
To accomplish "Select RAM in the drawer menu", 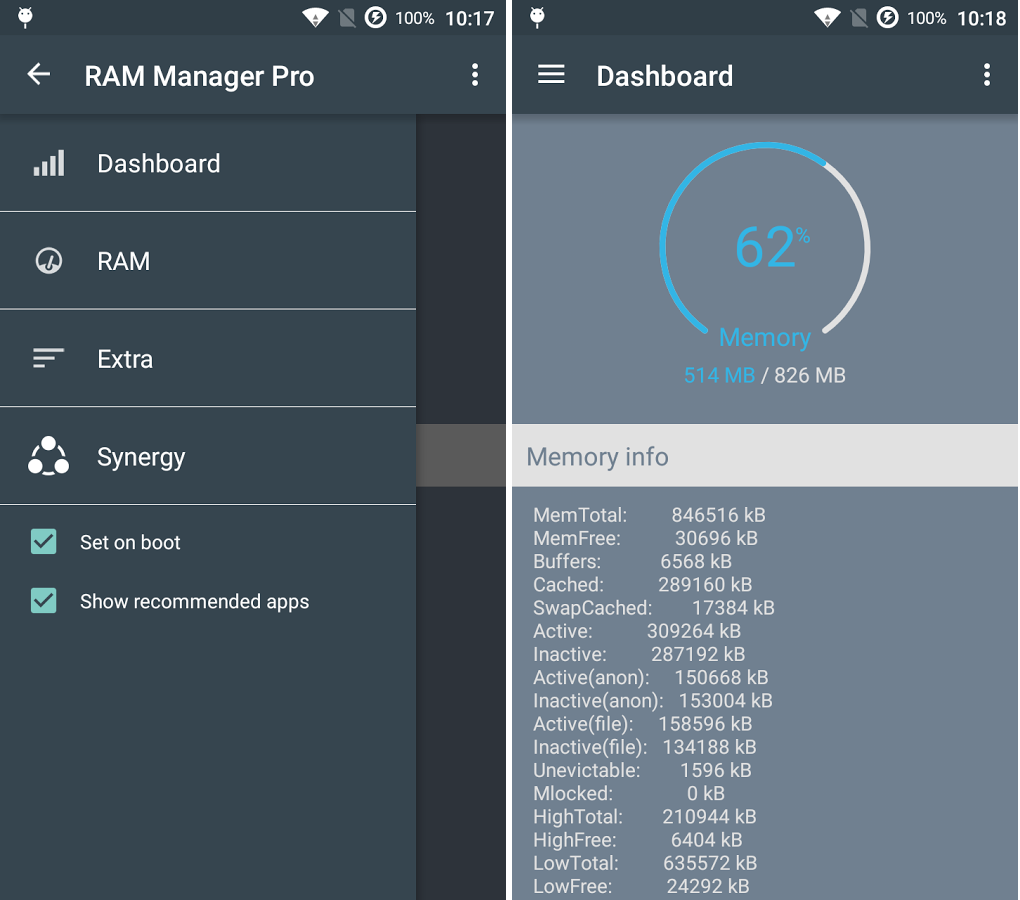I will pos(208,261).
